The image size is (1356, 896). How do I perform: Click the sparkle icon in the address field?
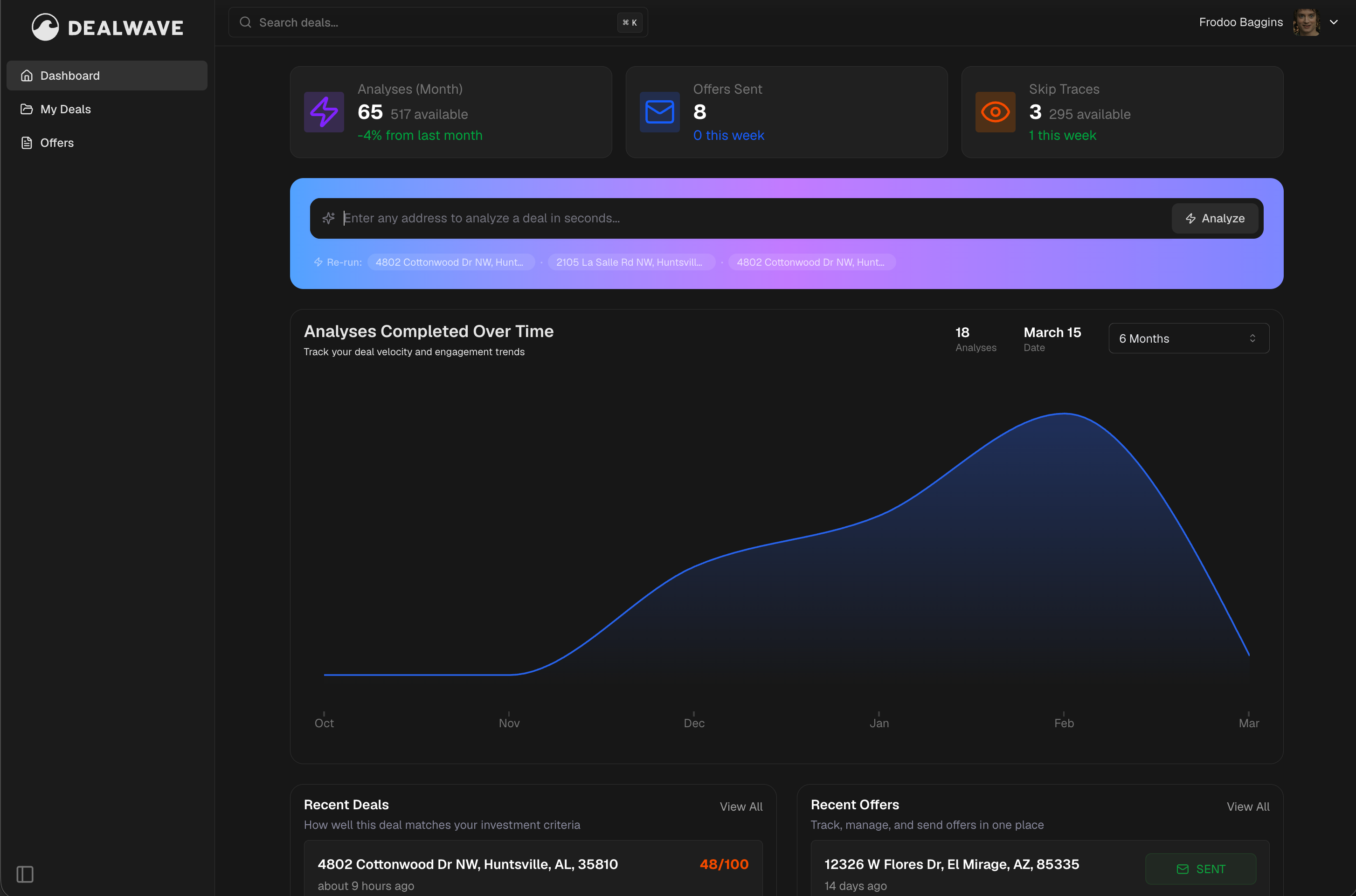pyautogui.click(x=328, y=218)
